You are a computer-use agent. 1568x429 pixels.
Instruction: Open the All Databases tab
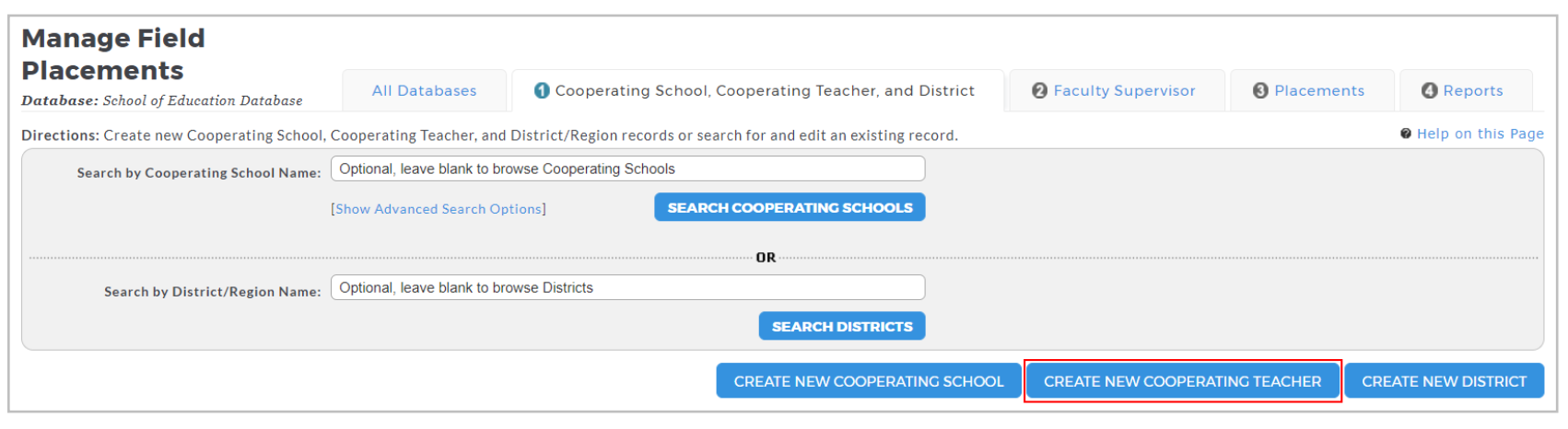point(425,90)
